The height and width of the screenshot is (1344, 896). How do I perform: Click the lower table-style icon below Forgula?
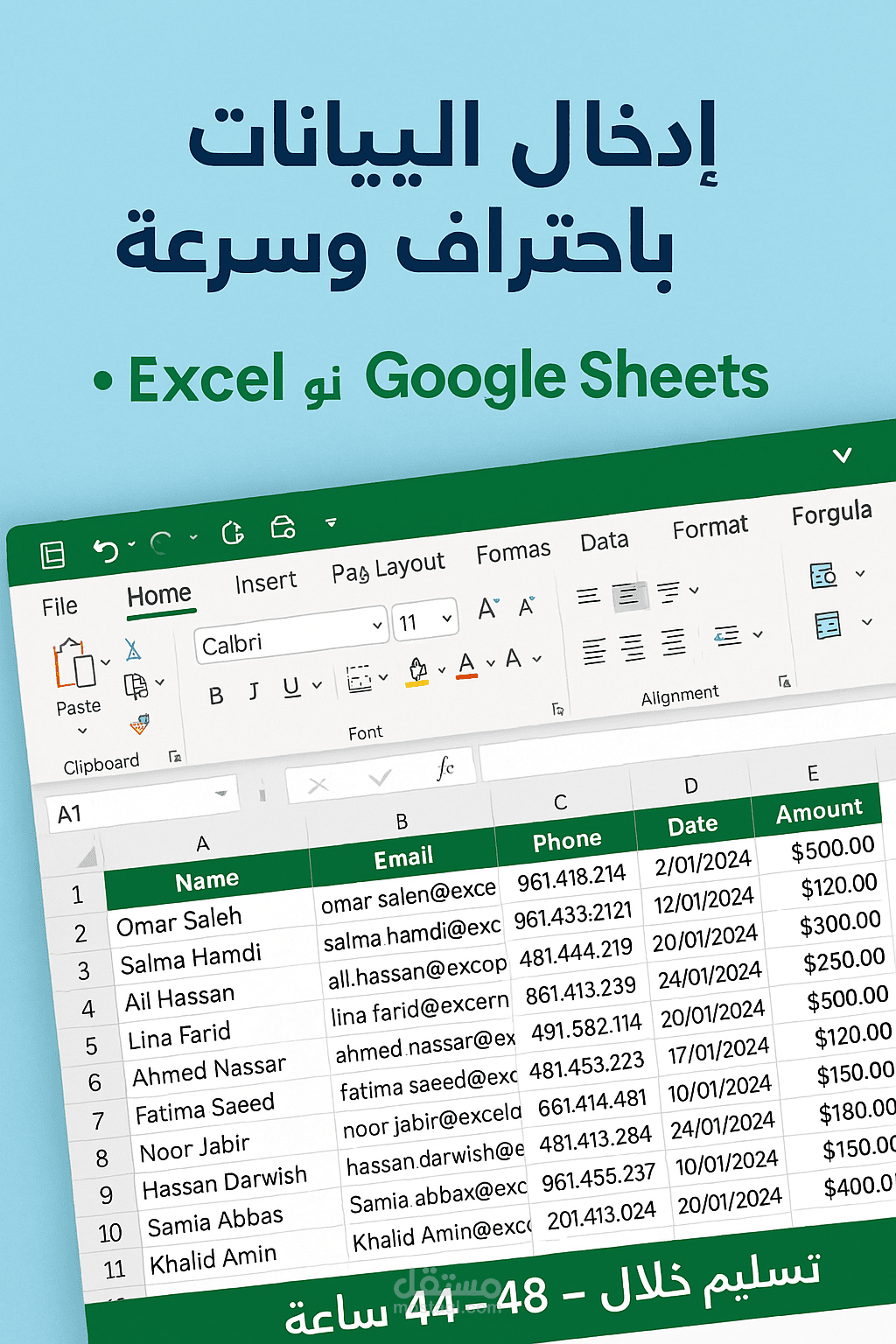coord(828,625)
